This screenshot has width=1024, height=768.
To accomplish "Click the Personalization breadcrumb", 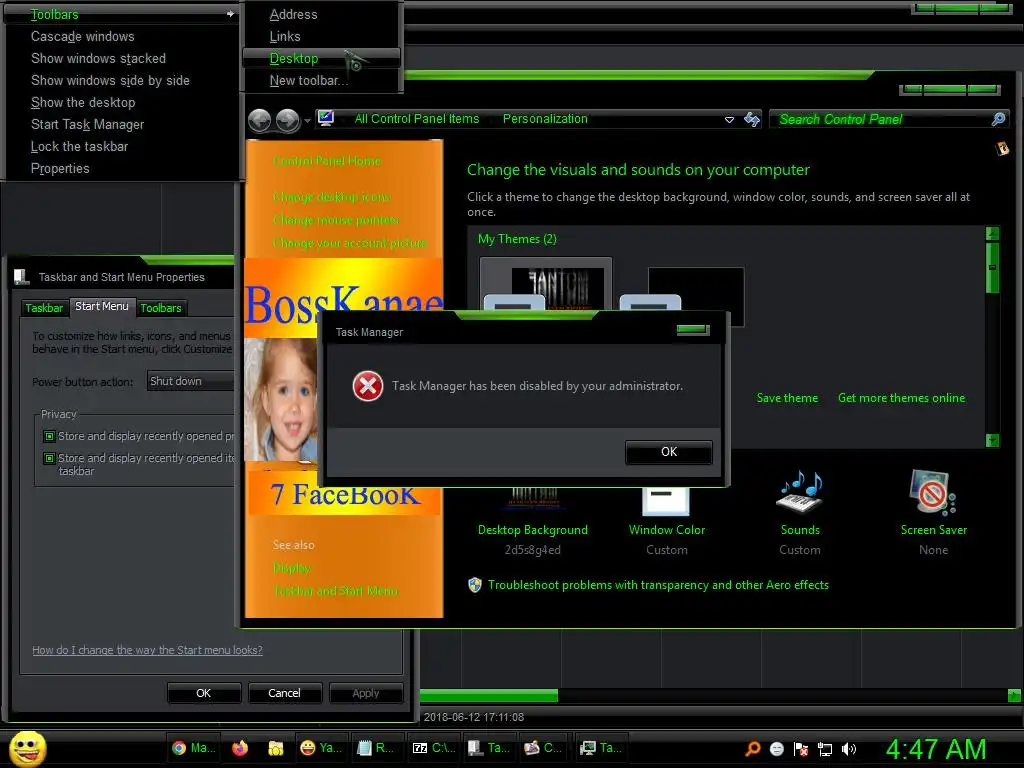I will tap(545, 119).
